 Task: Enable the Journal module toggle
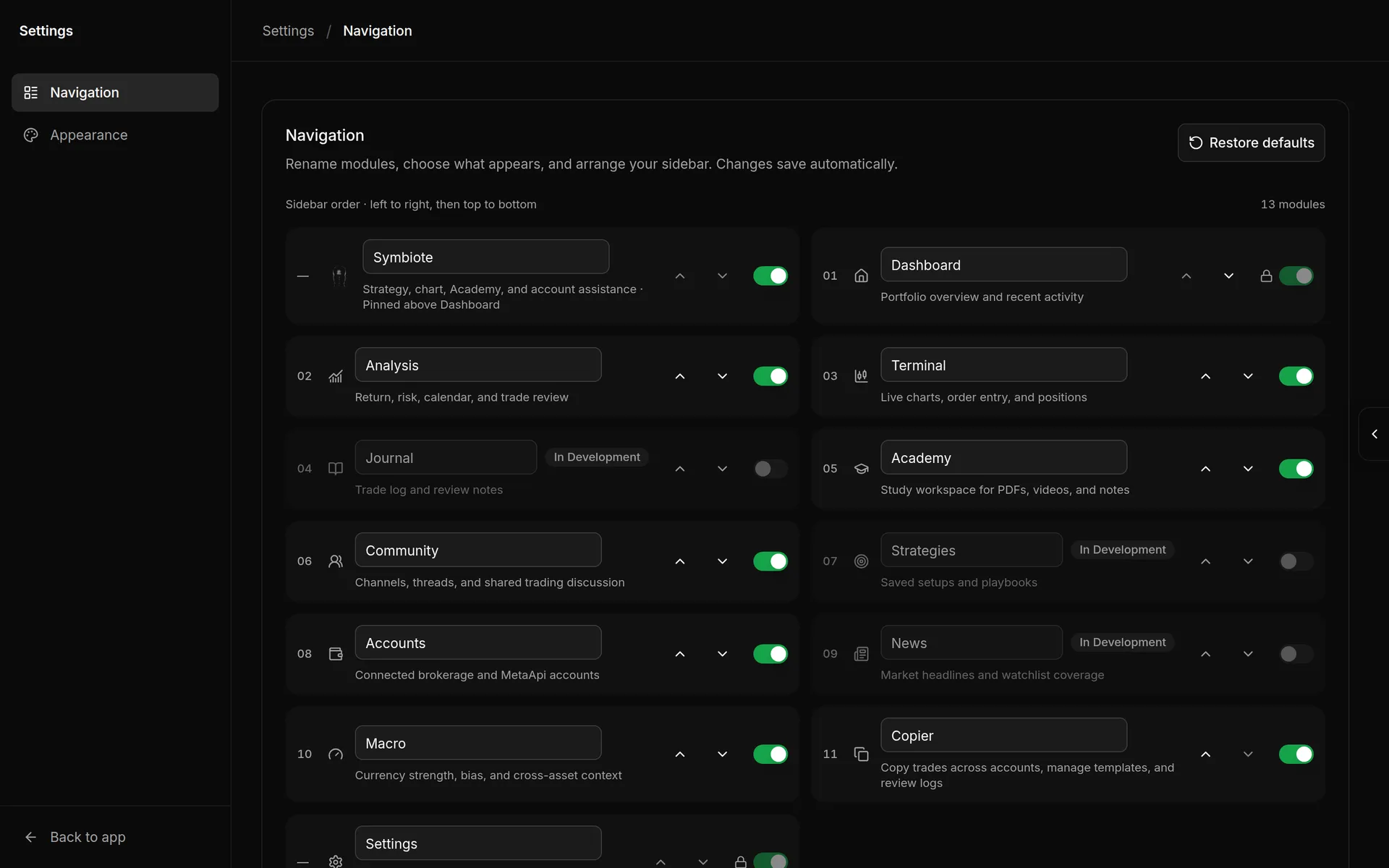pos(770,469)
